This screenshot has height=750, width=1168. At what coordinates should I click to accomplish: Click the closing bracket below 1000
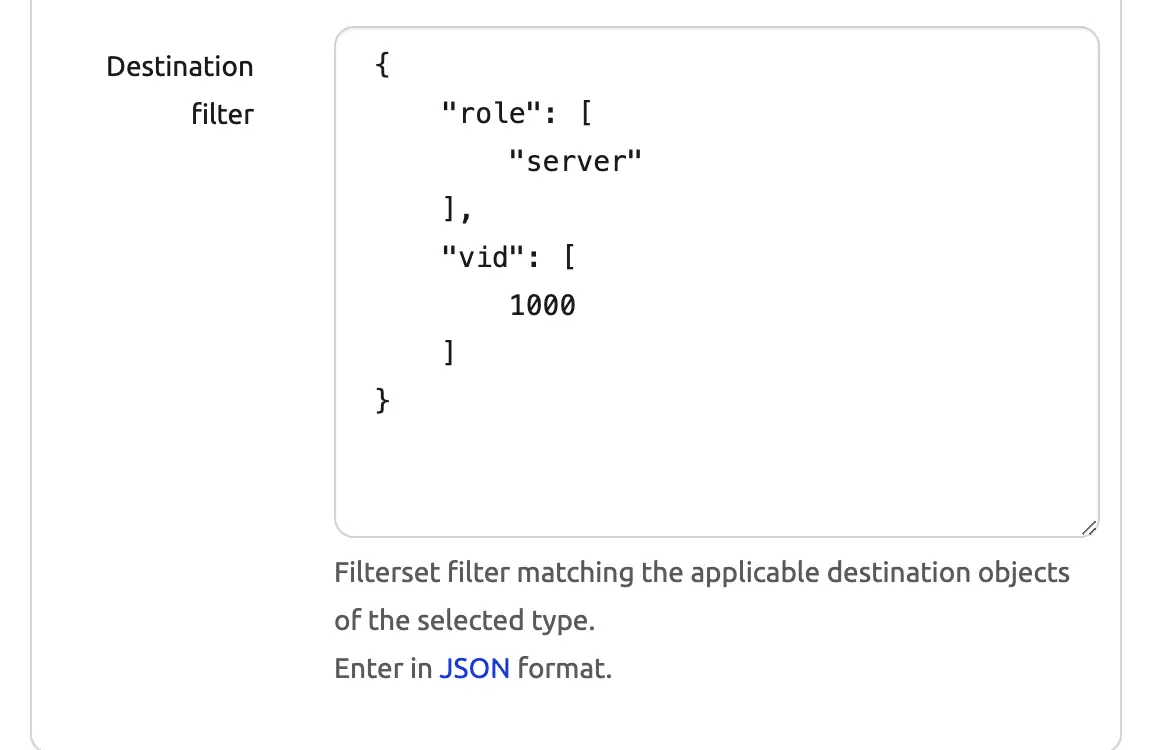point(449,353)
